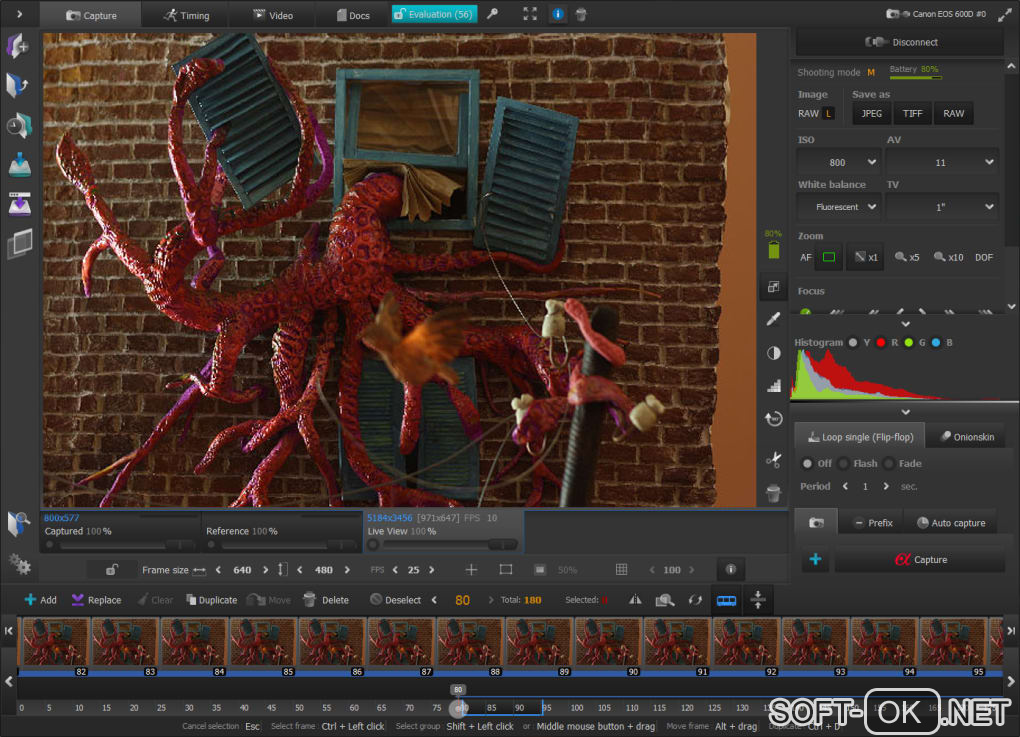This screenshot has height=737, width=1020.
Task: Toggle the grid overlay icon
Action: pos(621,570)
